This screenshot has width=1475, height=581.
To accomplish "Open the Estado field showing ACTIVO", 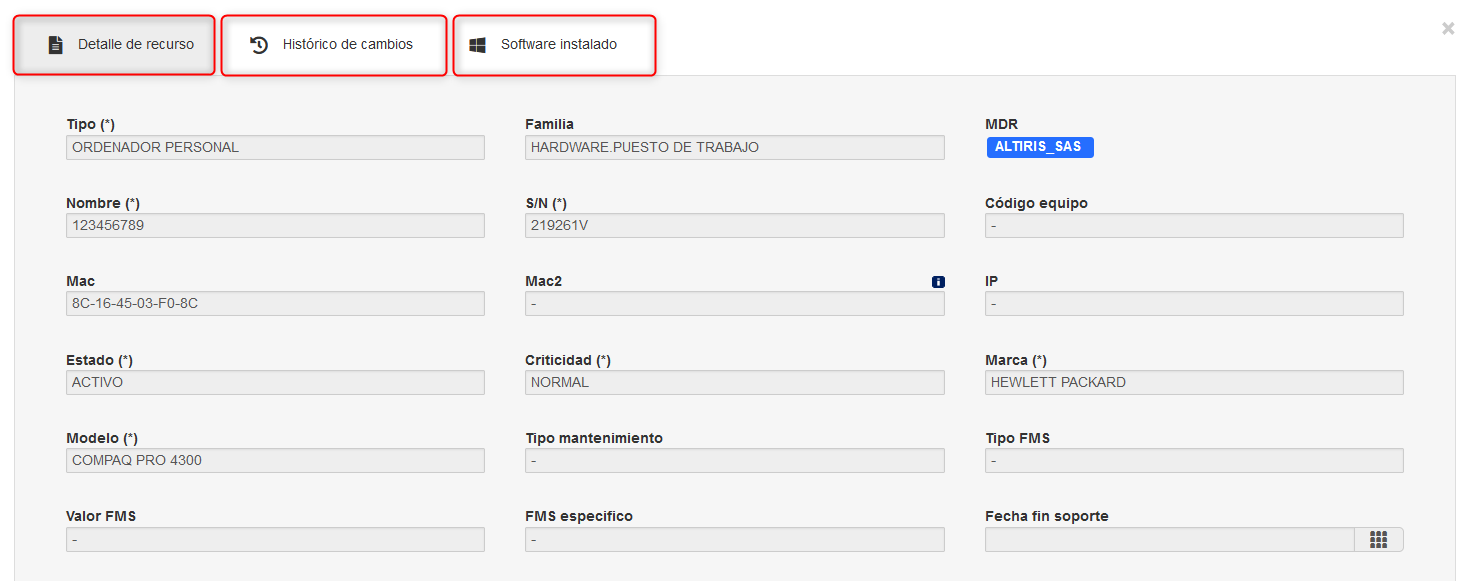I will [275, 383].
